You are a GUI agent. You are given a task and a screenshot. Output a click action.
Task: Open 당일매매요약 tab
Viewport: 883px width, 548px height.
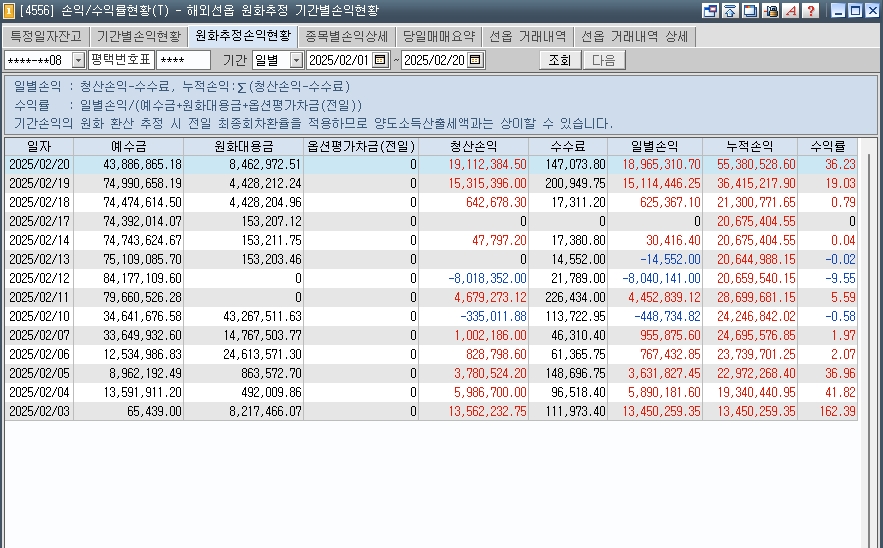(x=439, y=37)
